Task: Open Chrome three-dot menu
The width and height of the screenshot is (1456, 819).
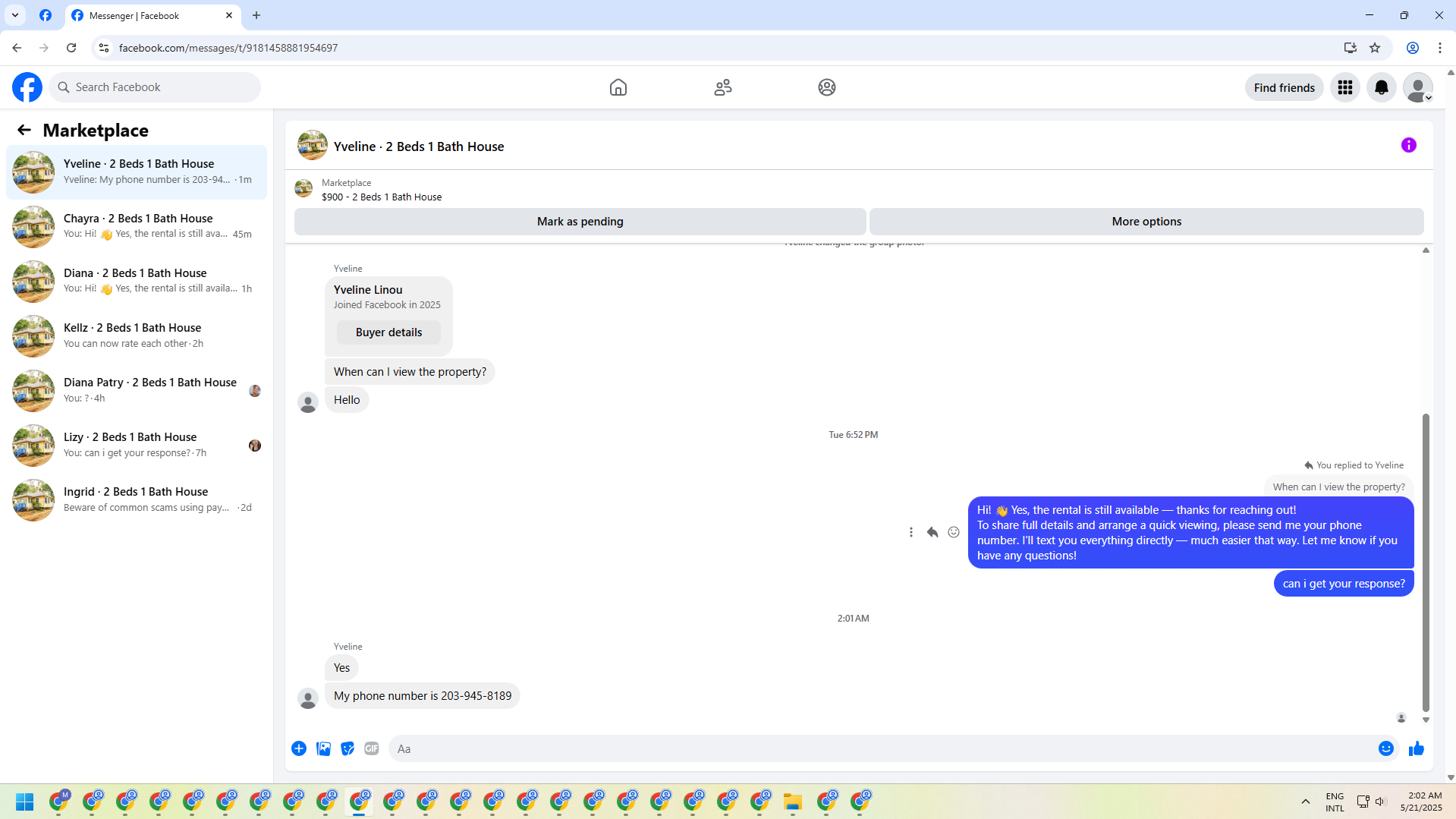Action: (1440, 48)
